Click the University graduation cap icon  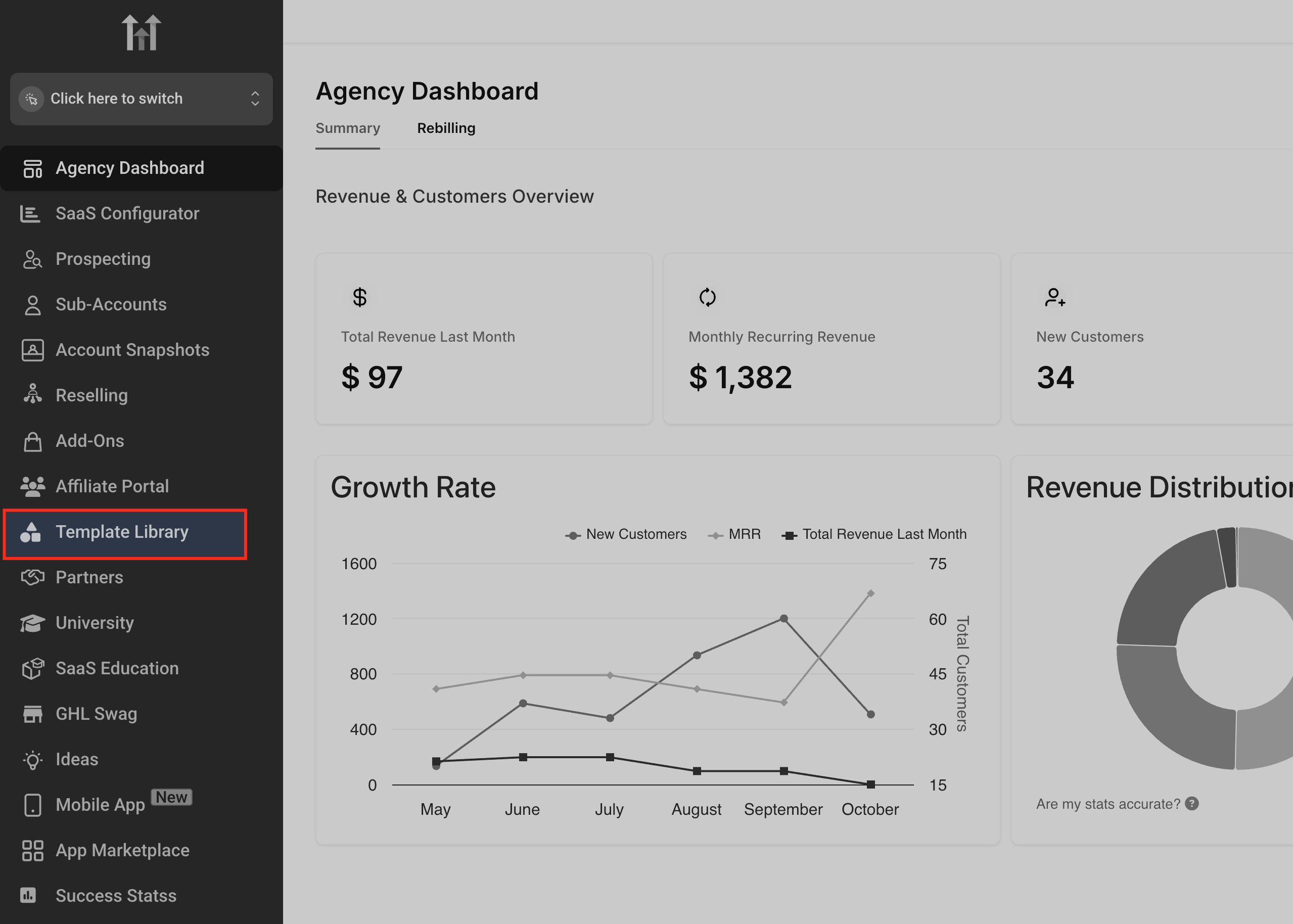pos(32,623)
